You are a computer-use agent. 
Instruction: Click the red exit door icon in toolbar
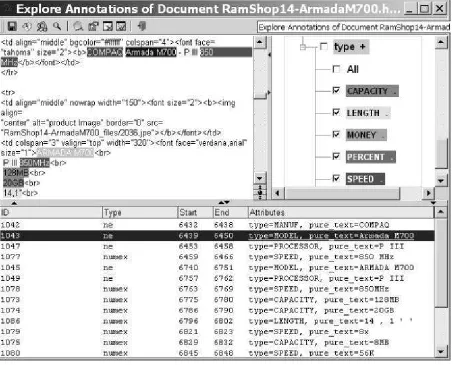point(142,26)
